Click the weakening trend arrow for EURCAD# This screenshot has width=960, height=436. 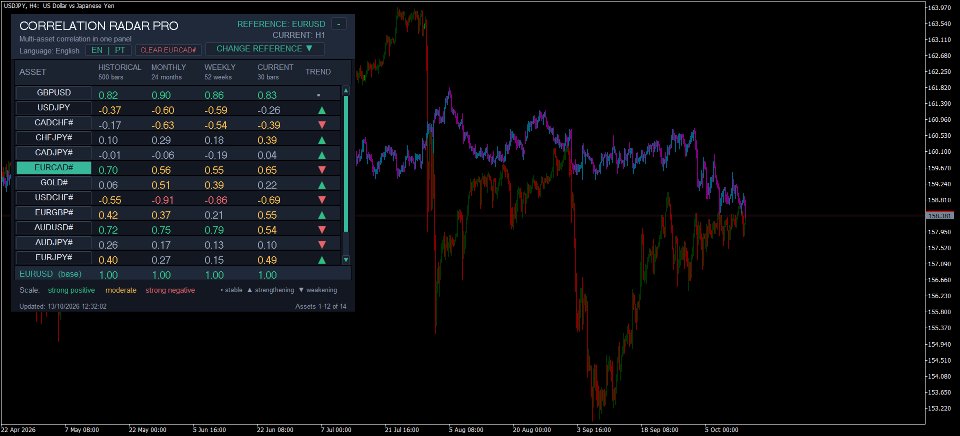click(322, 170)
